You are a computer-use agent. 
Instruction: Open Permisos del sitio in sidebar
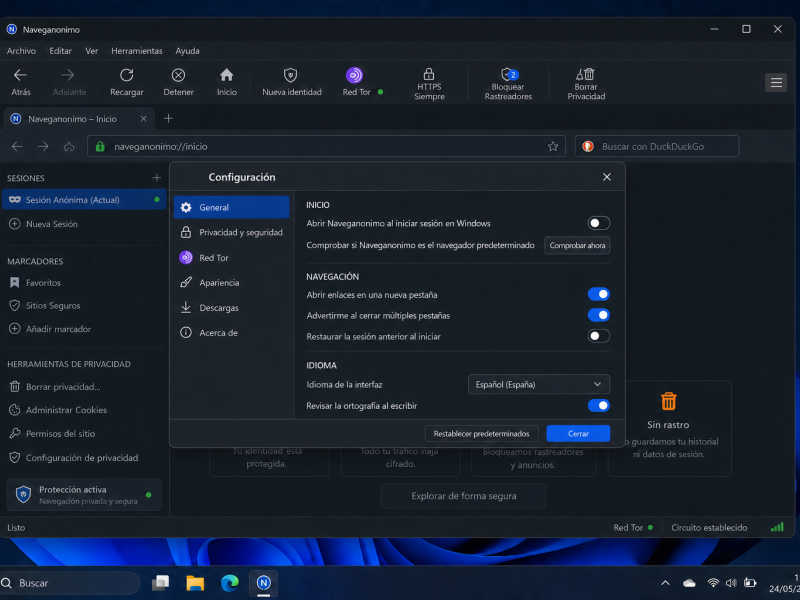[84, 434]
